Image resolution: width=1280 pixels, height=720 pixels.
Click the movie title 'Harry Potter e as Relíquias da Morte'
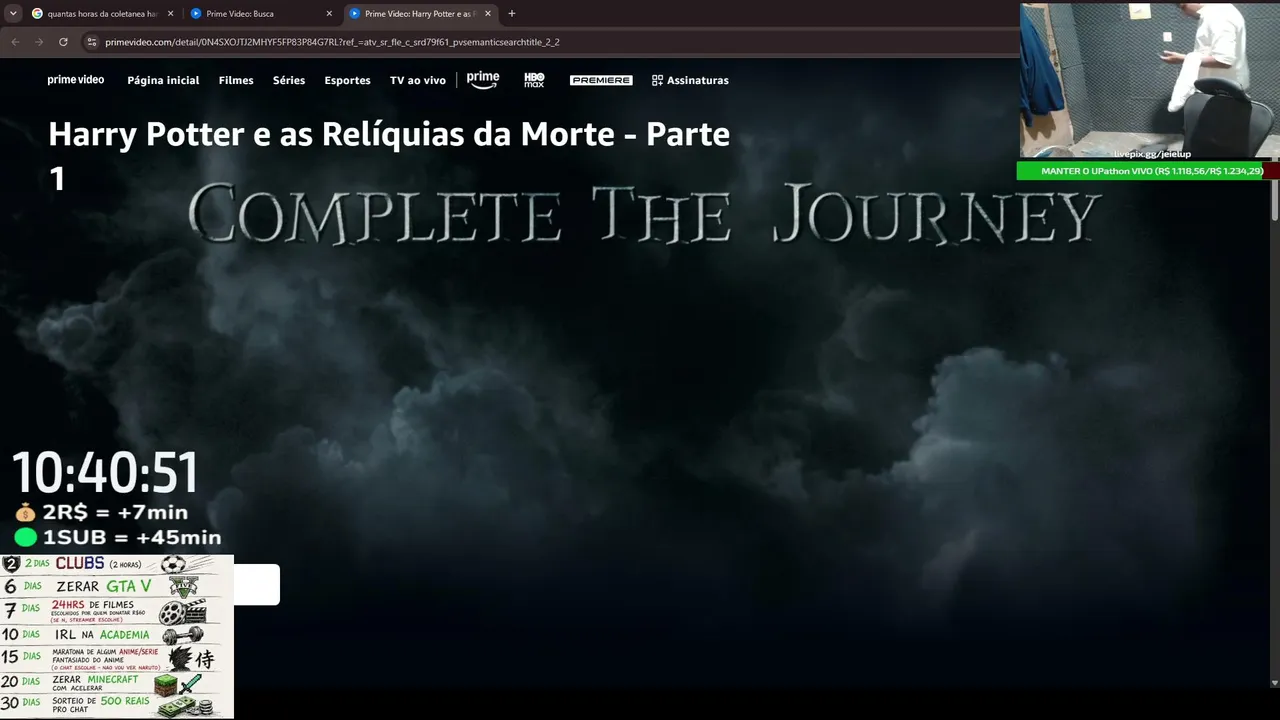click(389, 155)
